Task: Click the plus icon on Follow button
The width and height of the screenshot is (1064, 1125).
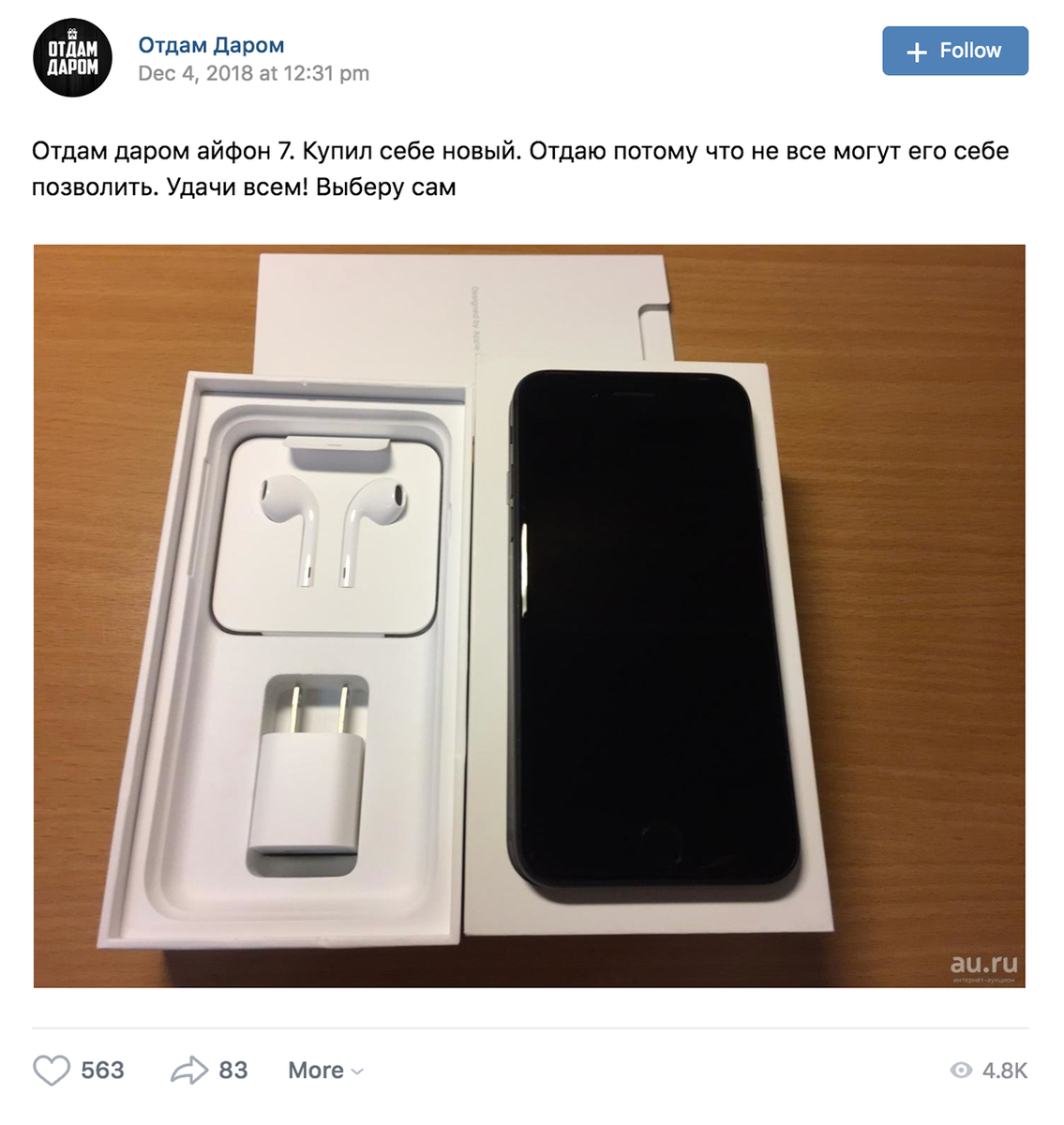Action: point(917,52)
